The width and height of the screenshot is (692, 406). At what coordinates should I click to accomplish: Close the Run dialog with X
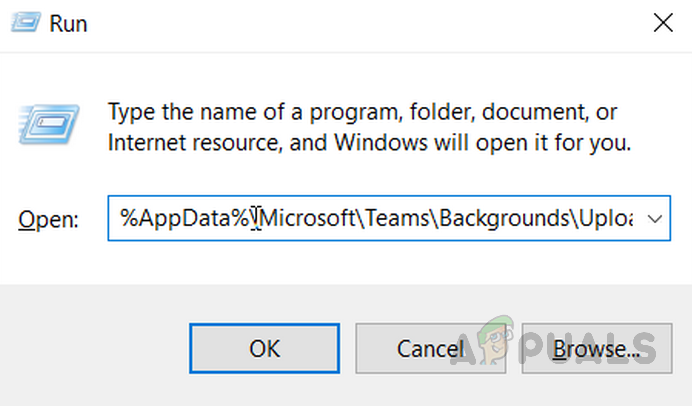click(661, 24)
